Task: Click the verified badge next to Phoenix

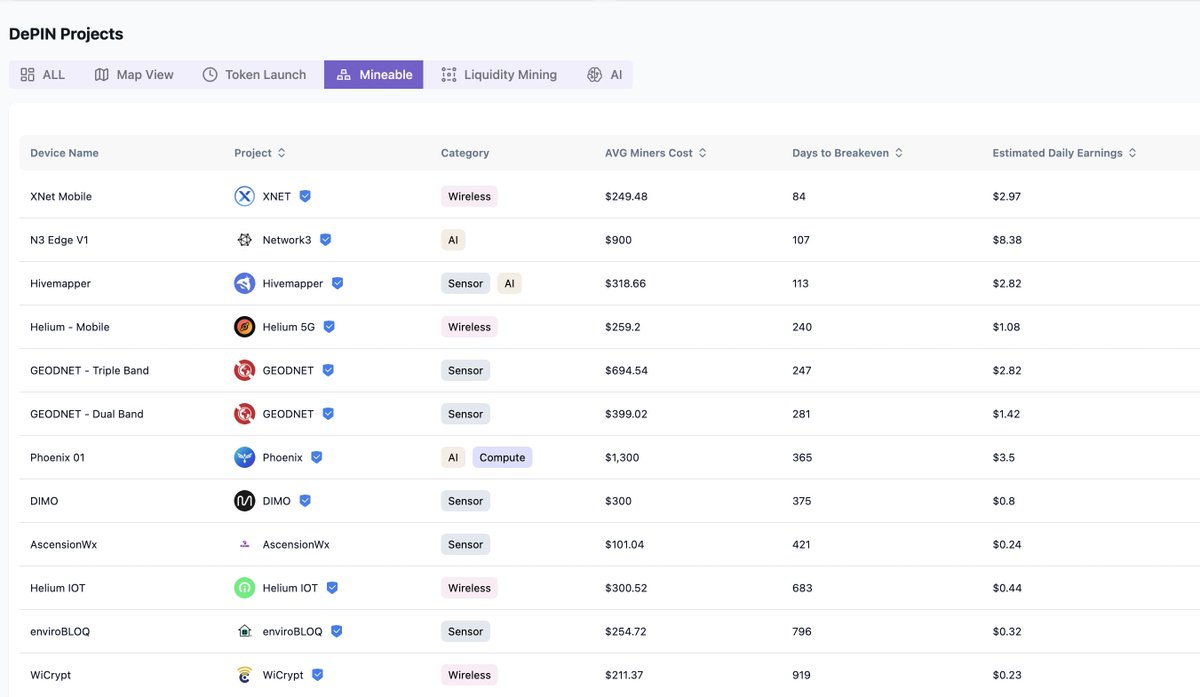Action: click(316, 457)
